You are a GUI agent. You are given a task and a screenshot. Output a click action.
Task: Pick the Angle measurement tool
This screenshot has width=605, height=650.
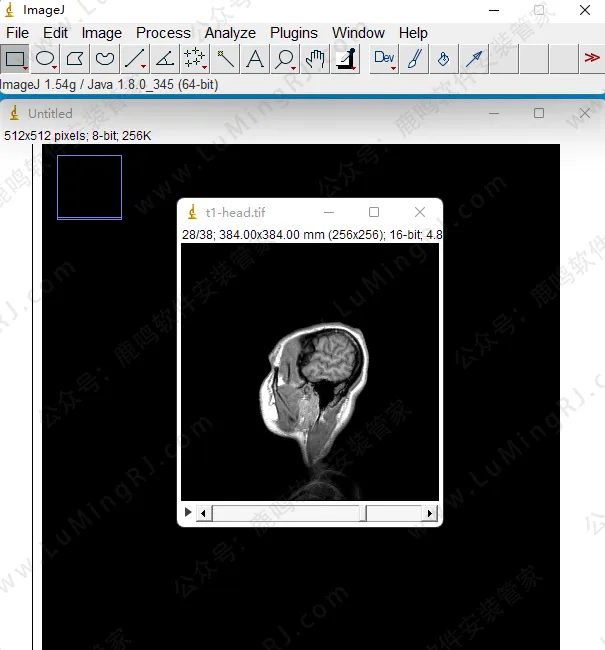[165, 59]
